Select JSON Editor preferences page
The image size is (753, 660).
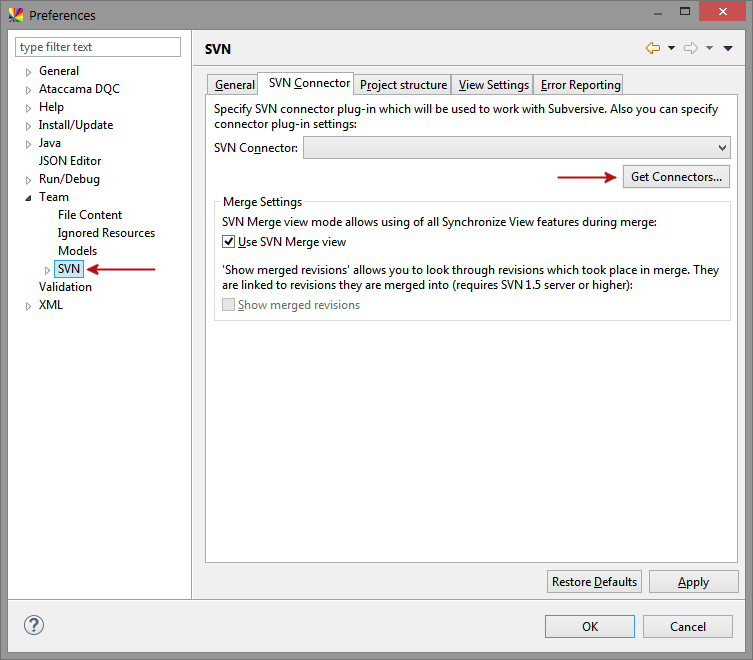(x=70, y=161)
